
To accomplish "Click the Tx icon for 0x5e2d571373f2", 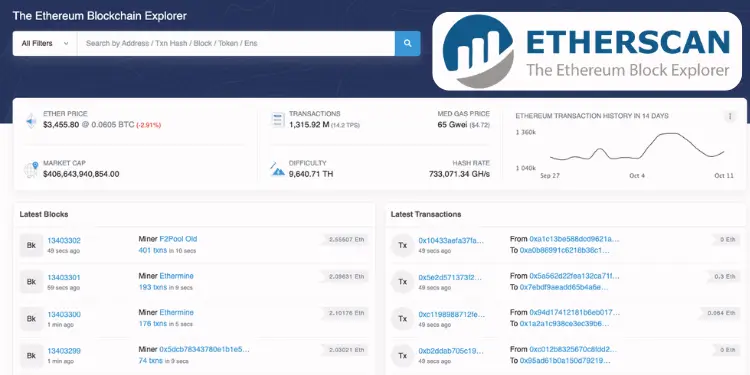I will pos(403,282).
